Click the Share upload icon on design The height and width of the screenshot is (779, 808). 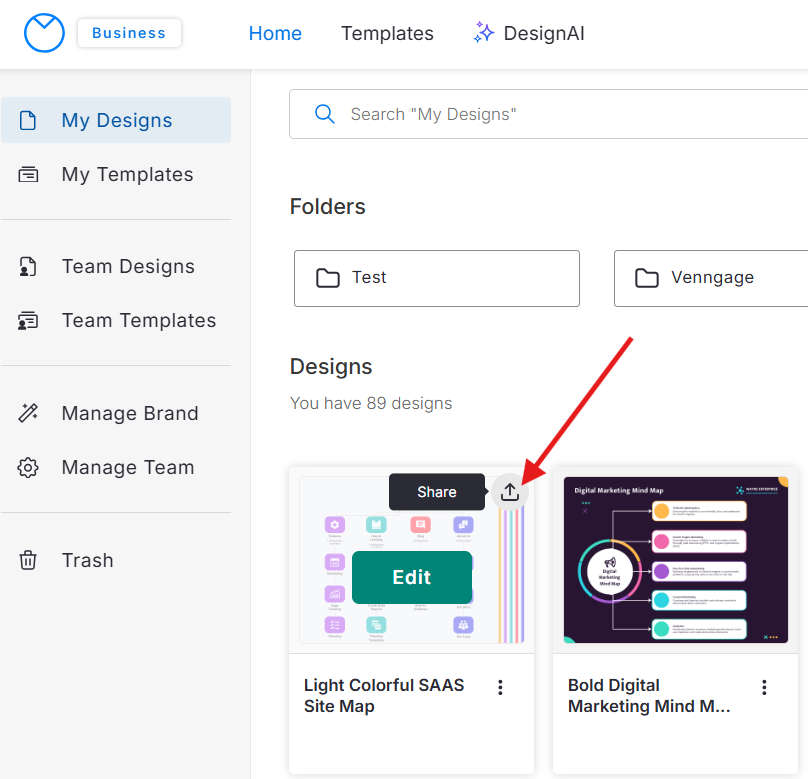point(510,492)
